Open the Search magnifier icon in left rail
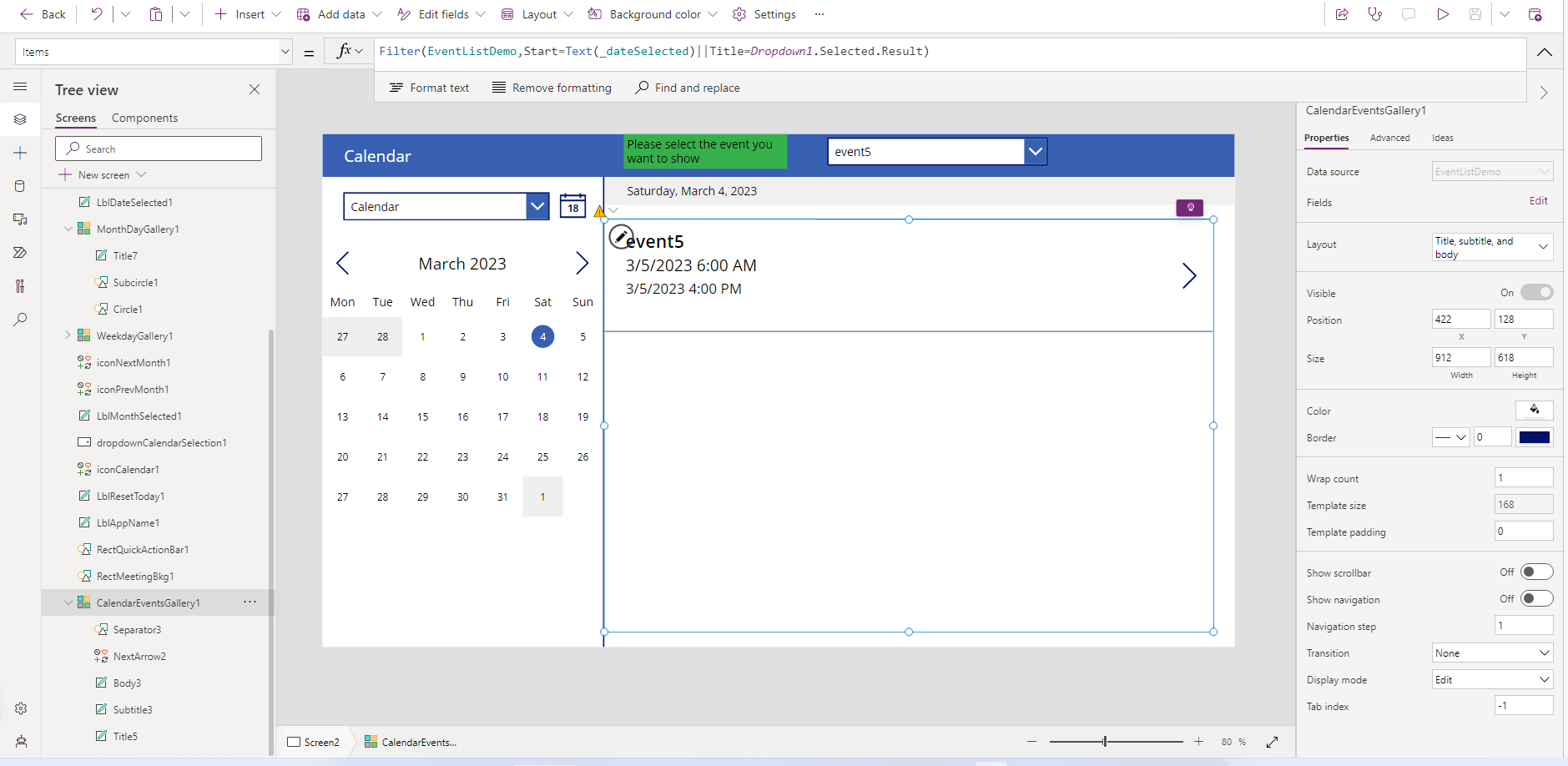The height and width of the screenshot is (766, 1568). pyautogui.click(x=20, y=320)
